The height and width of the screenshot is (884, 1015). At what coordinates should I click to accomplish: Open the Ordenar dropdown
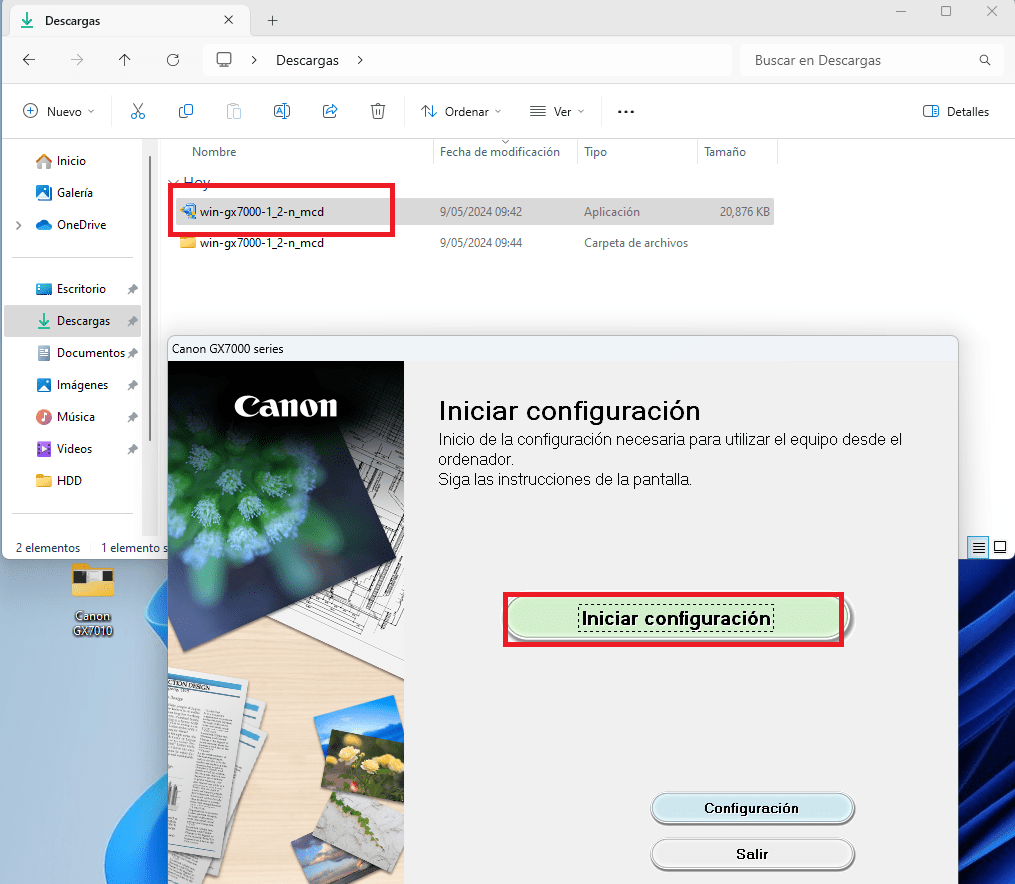click(461, 111)
